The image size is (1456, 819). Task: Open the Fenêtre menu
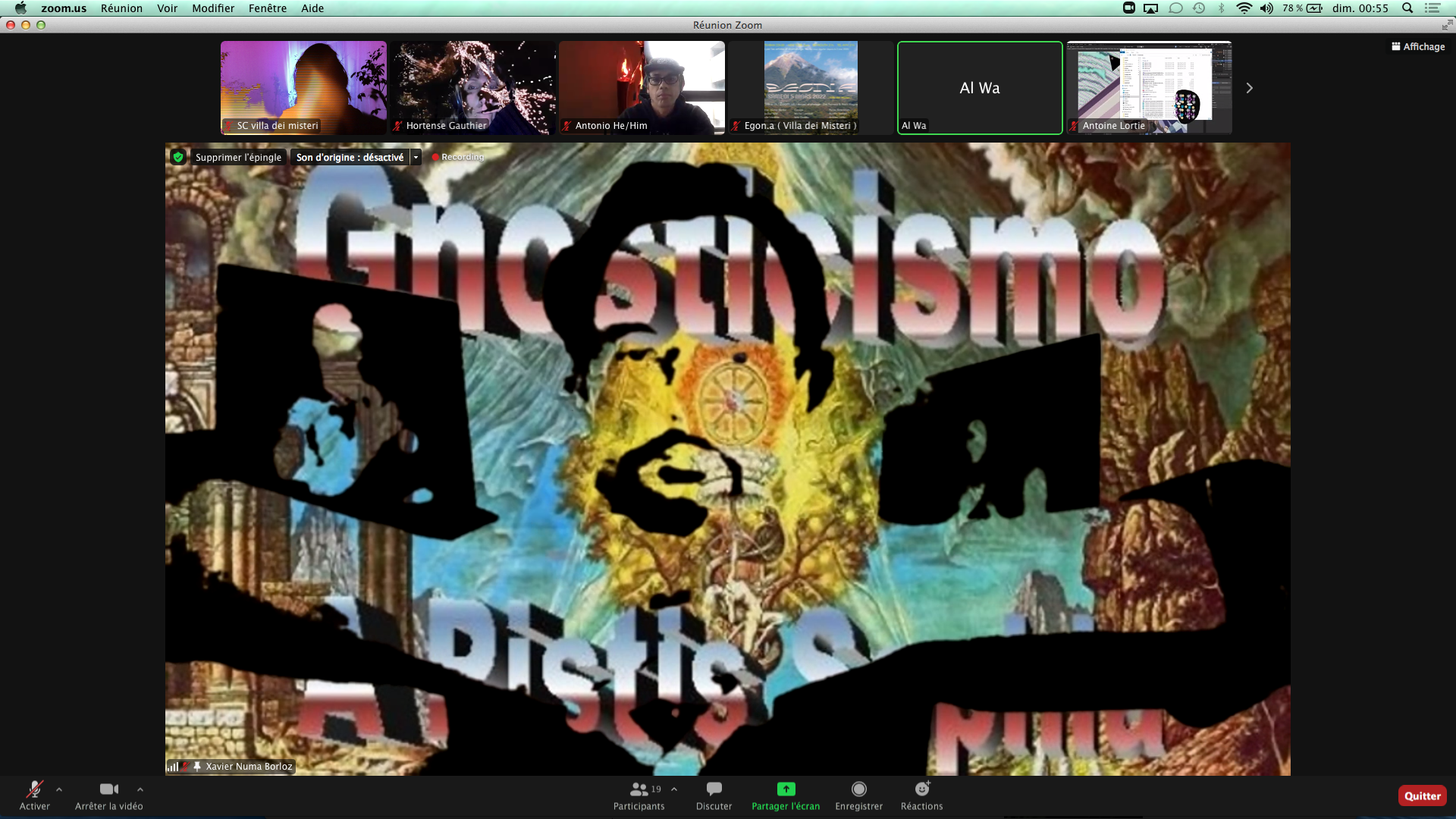tap(267, 8)
